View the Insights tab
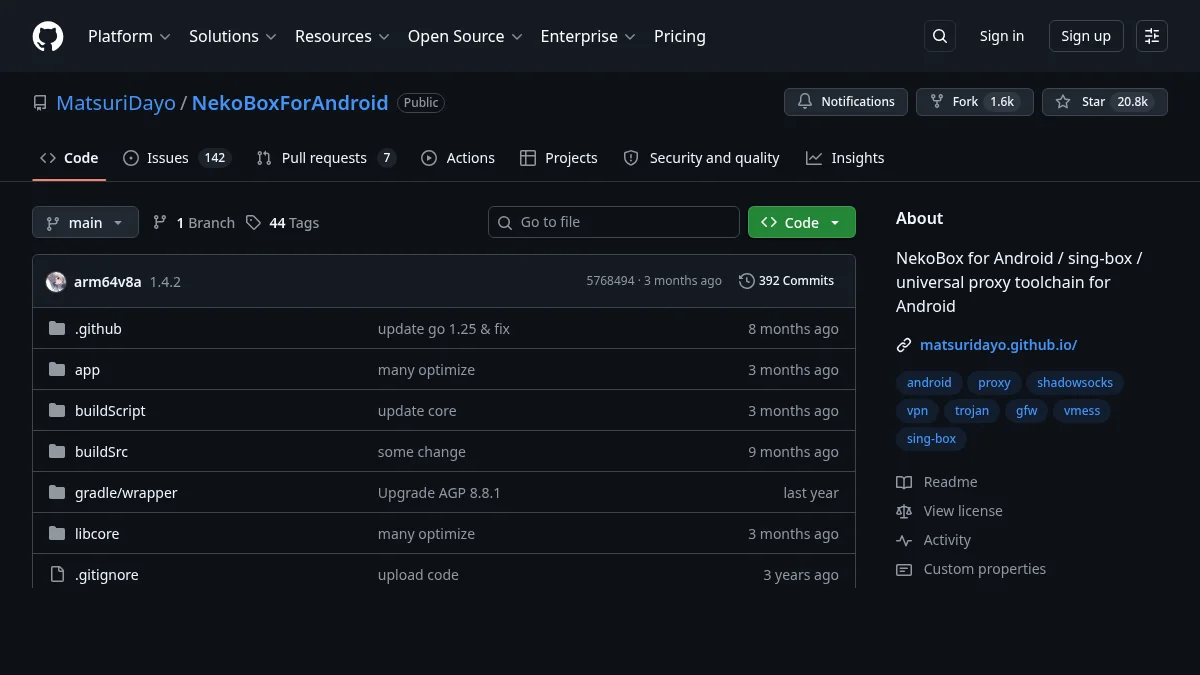The width and height of the screenshot is (1200, 675). [845, 158]
